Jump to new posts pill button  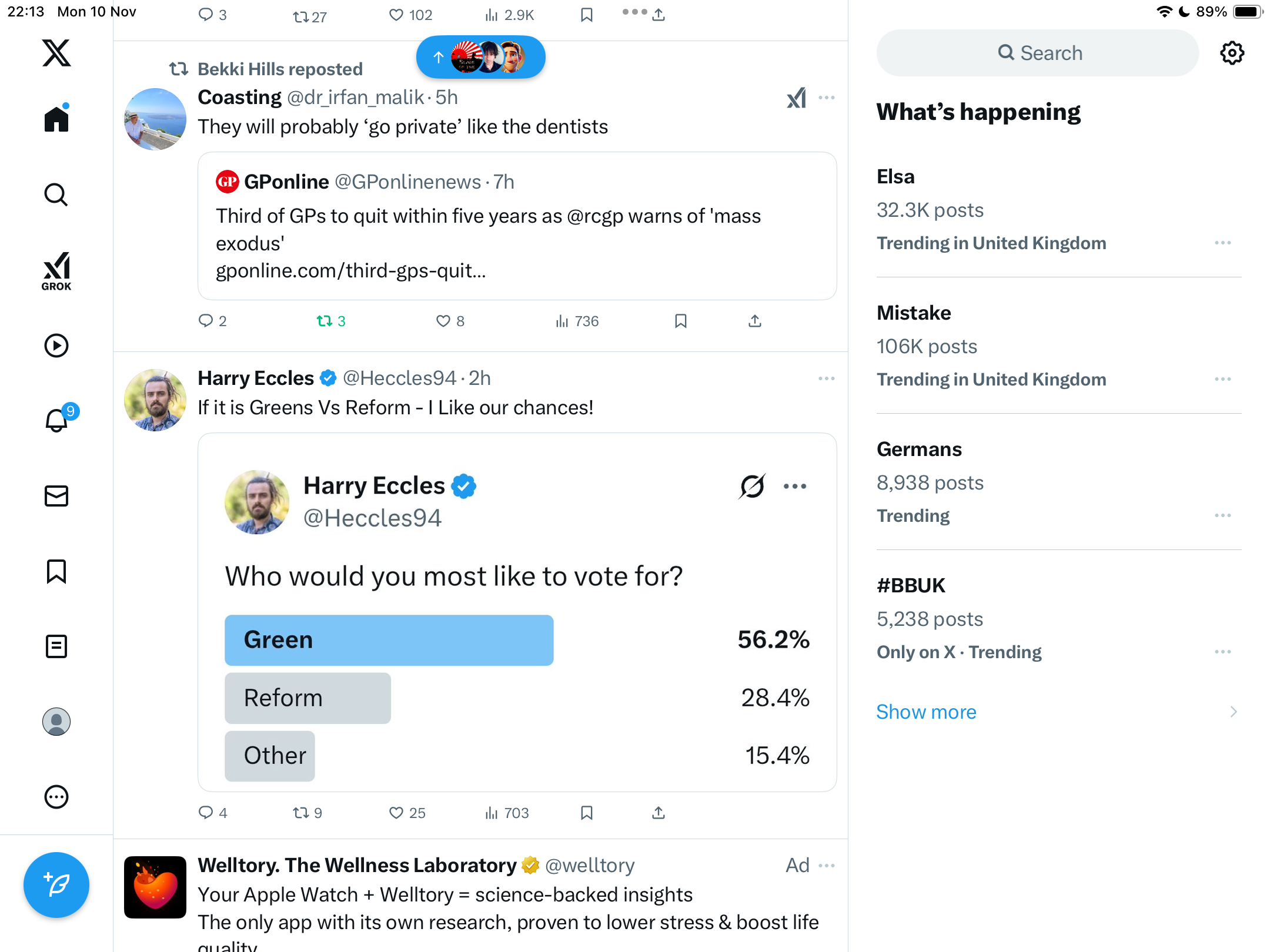pos(480,57)
